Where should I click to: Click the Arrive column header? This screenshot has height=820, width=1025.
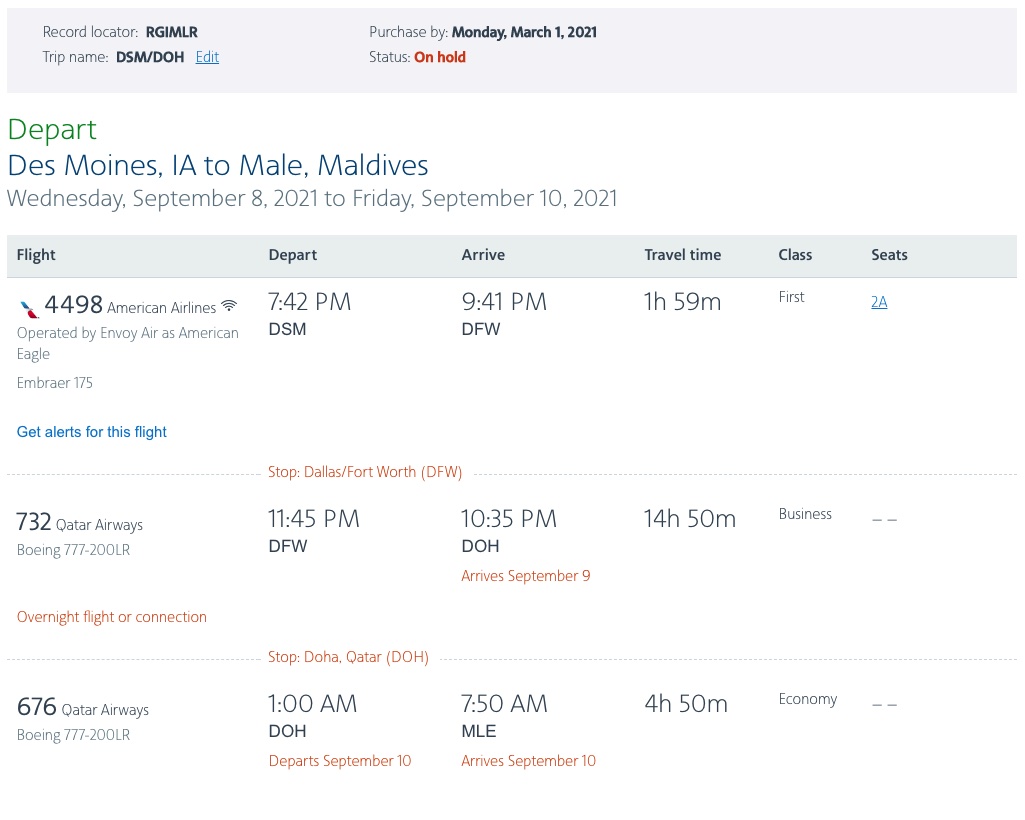[x=483, y=255]
